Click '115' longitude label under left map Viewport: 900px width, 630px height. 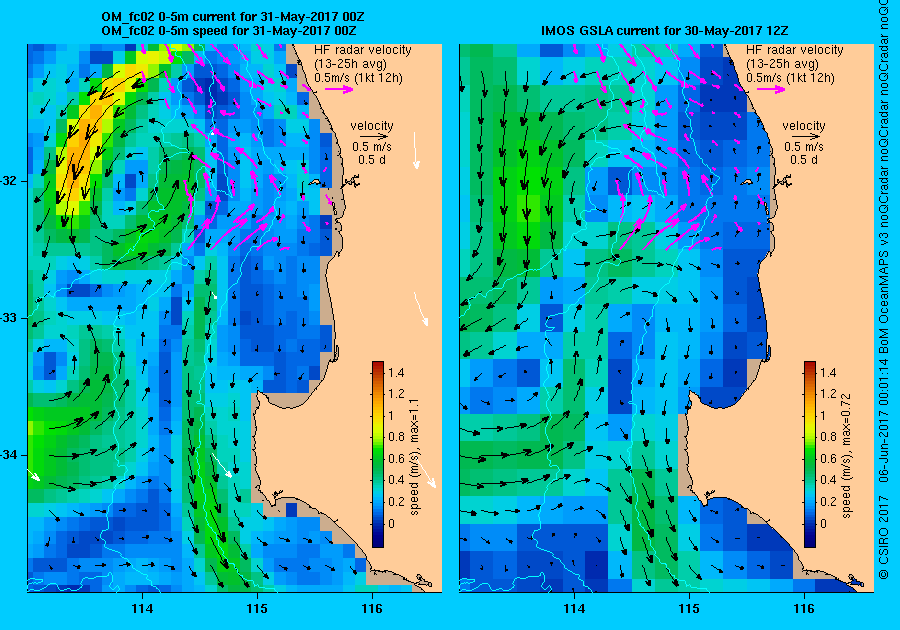tap(257, 609)
